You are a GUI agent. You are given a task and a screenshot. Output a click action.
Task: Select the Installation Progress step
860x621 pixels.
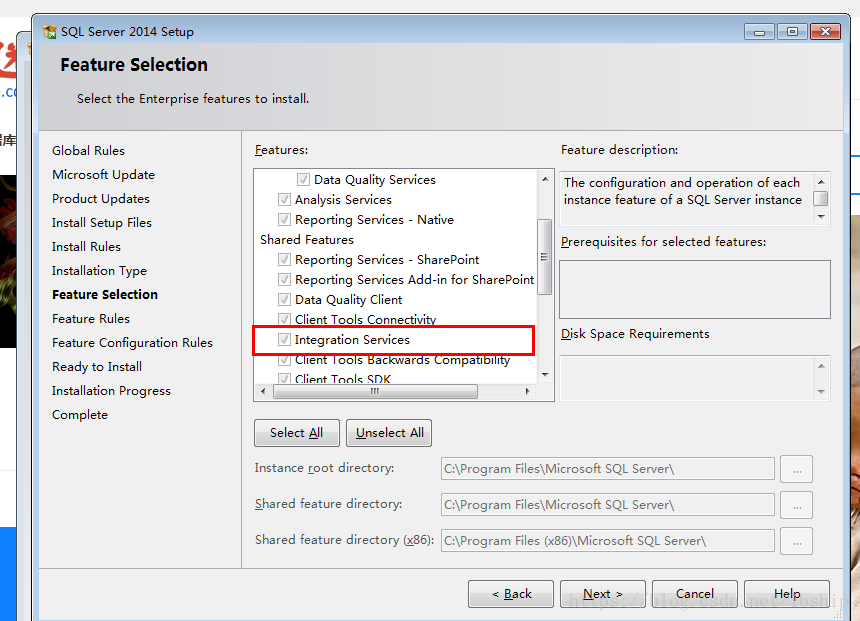pyautogui.click(x=111, y=391)
